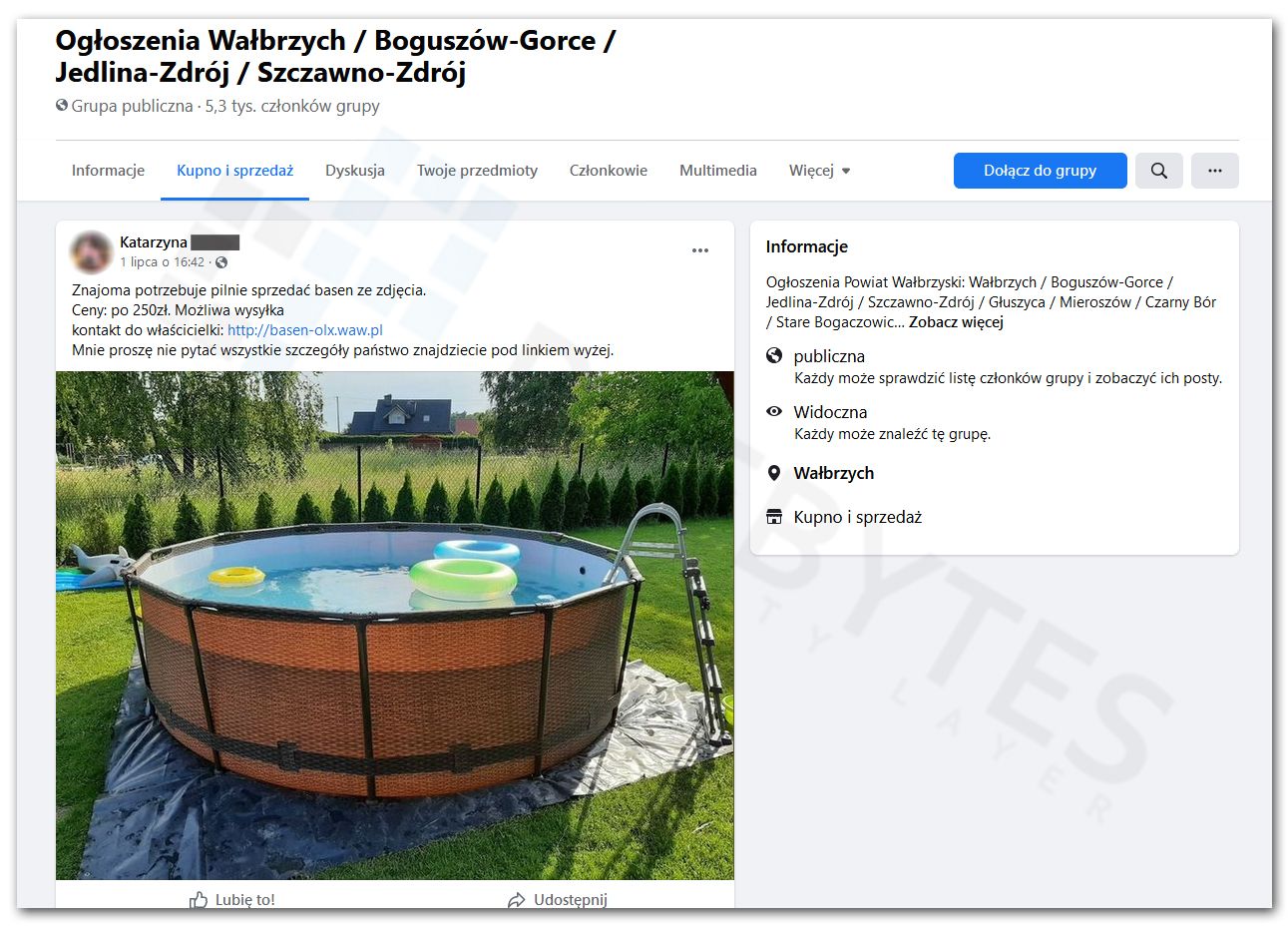The height and width of the screenshot is (927, 1288).
Task: Go to the Twoje przedmioty tab
Action: click(477, 171)
